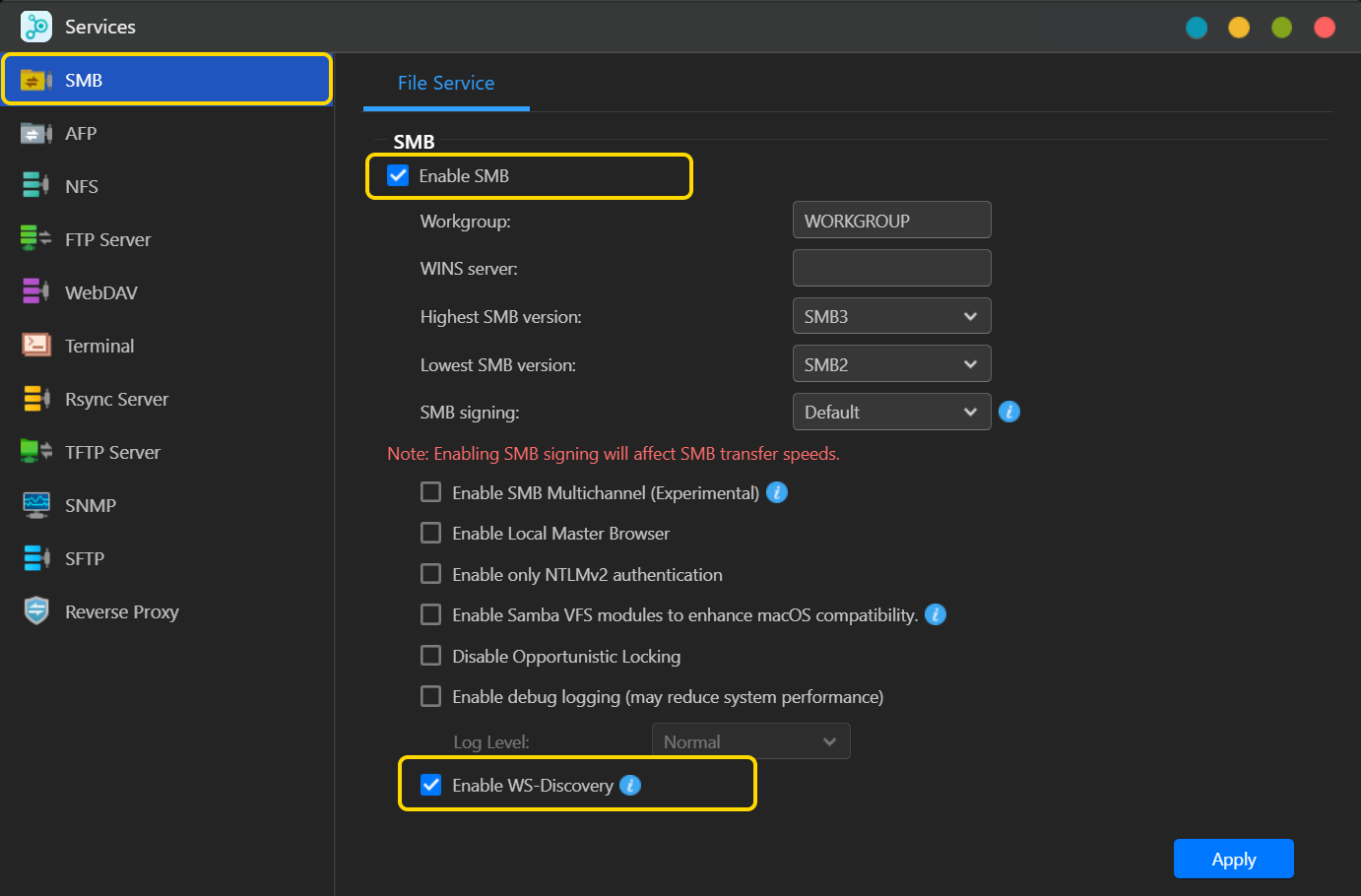Select SFTP in the sidebar
Screen dimensions: 1361x896
(x=166, y=558)
